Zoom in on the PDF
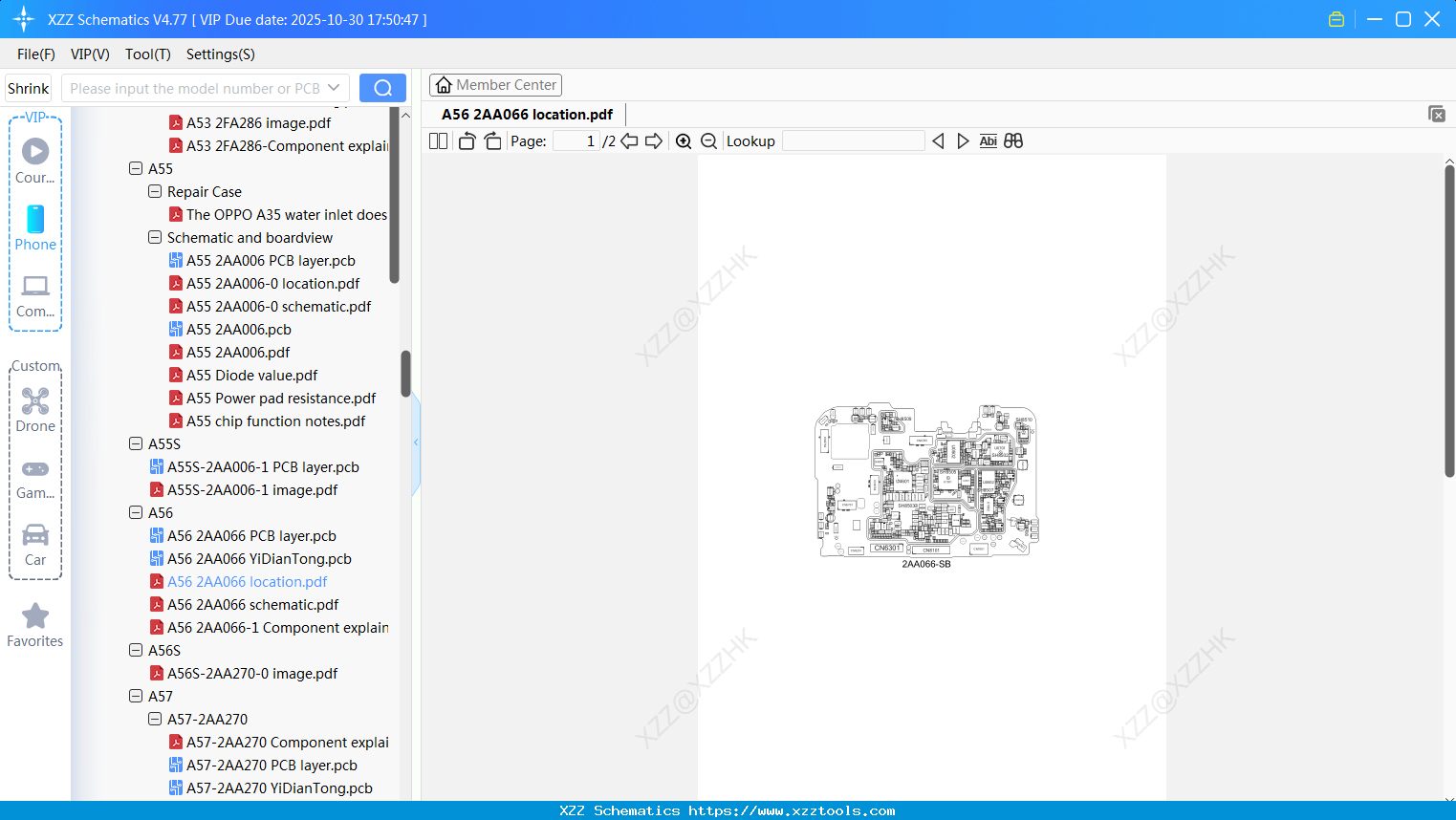The width and height of the screenshot is (1456, 820). point(684,140)
